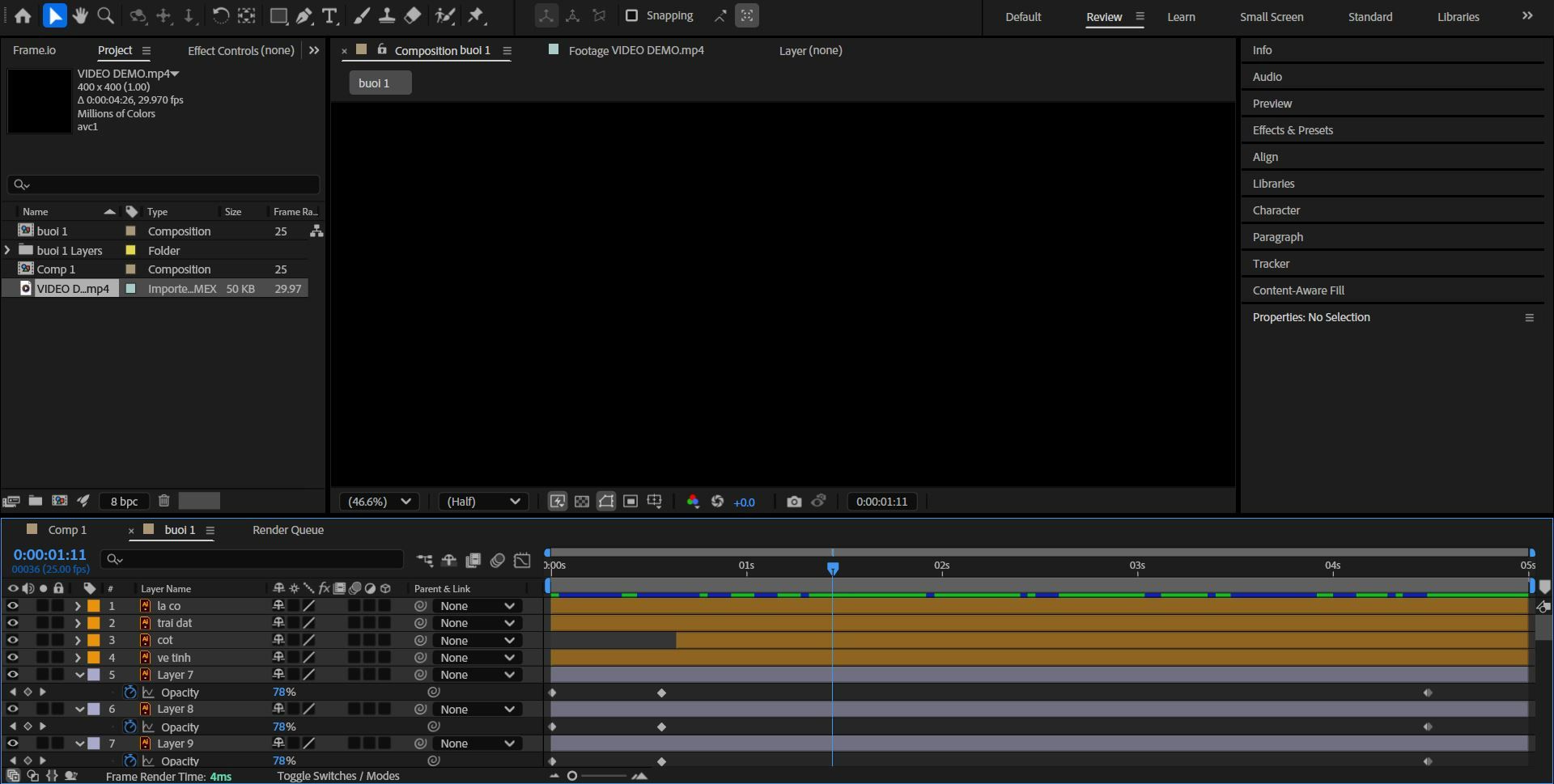Screen dimensions: 1554x784
Task: Click the buoi 1 breadcrumb button
Action: 380,83
